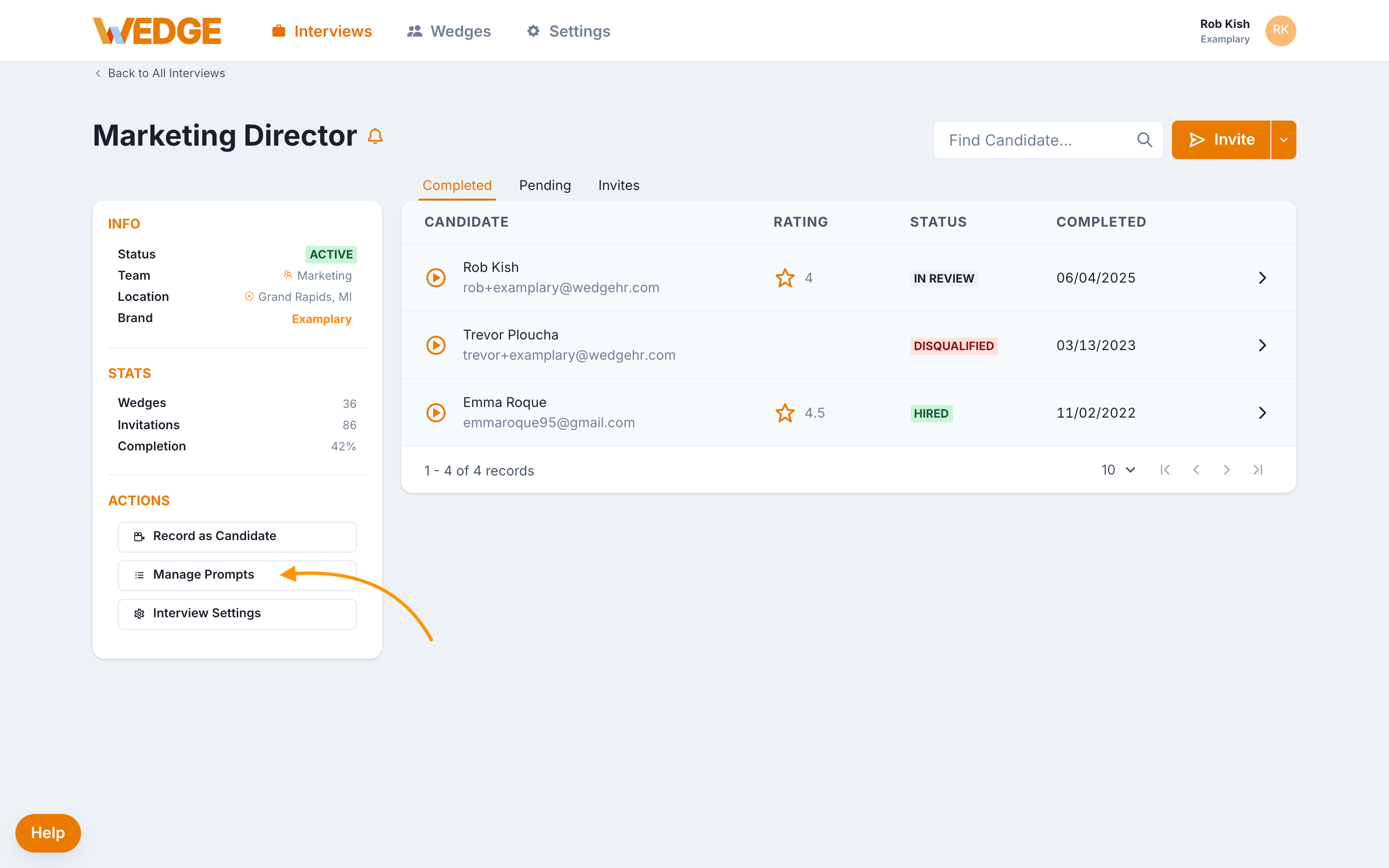Viewport: 1389px width, 868px height.
Task: Select Record as Candidate action
Action: (236, 536)
